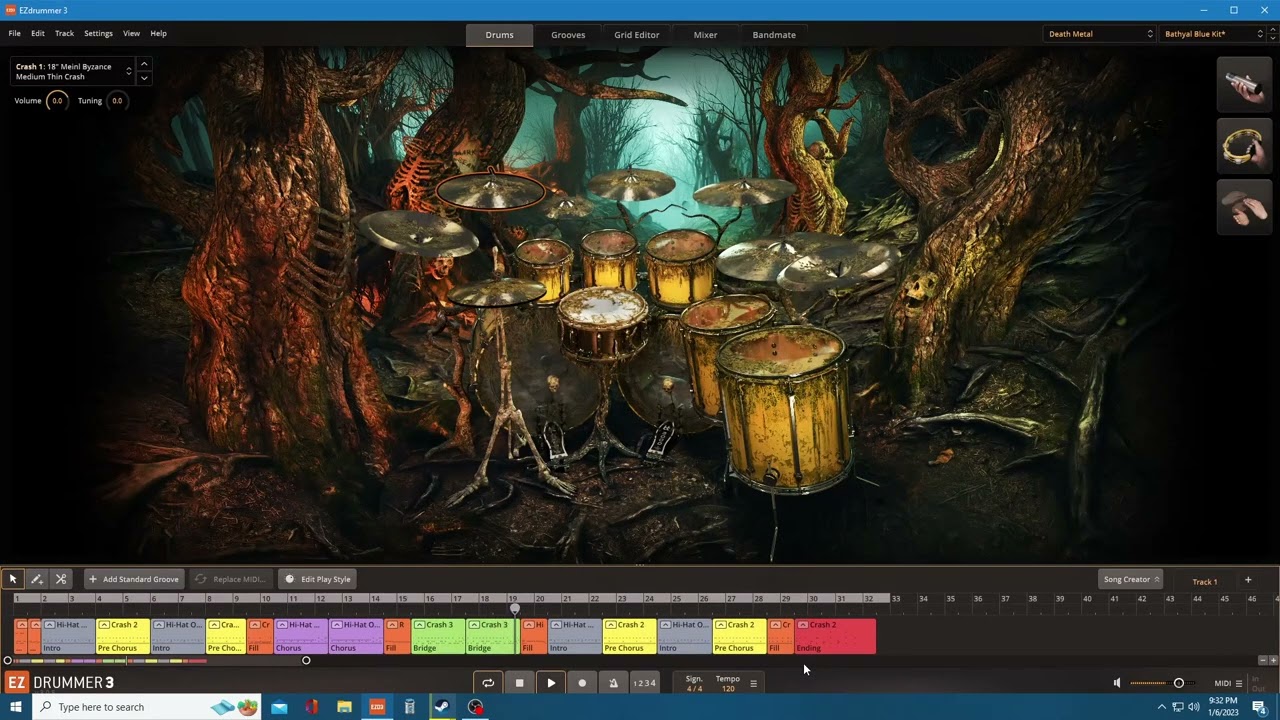
Task: Select the arrow pointer tool
Action: coord(13,579)
